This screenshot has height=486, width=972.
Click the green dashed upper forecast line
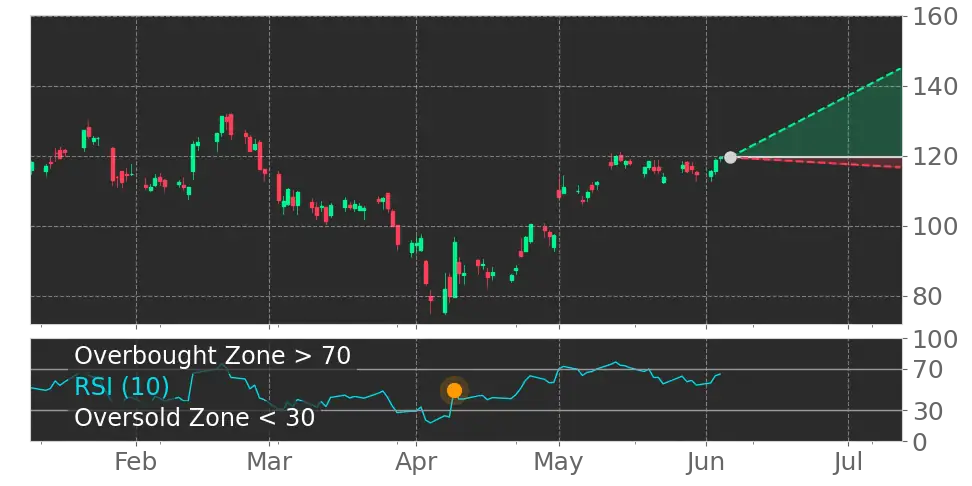(x=818, y=112)
